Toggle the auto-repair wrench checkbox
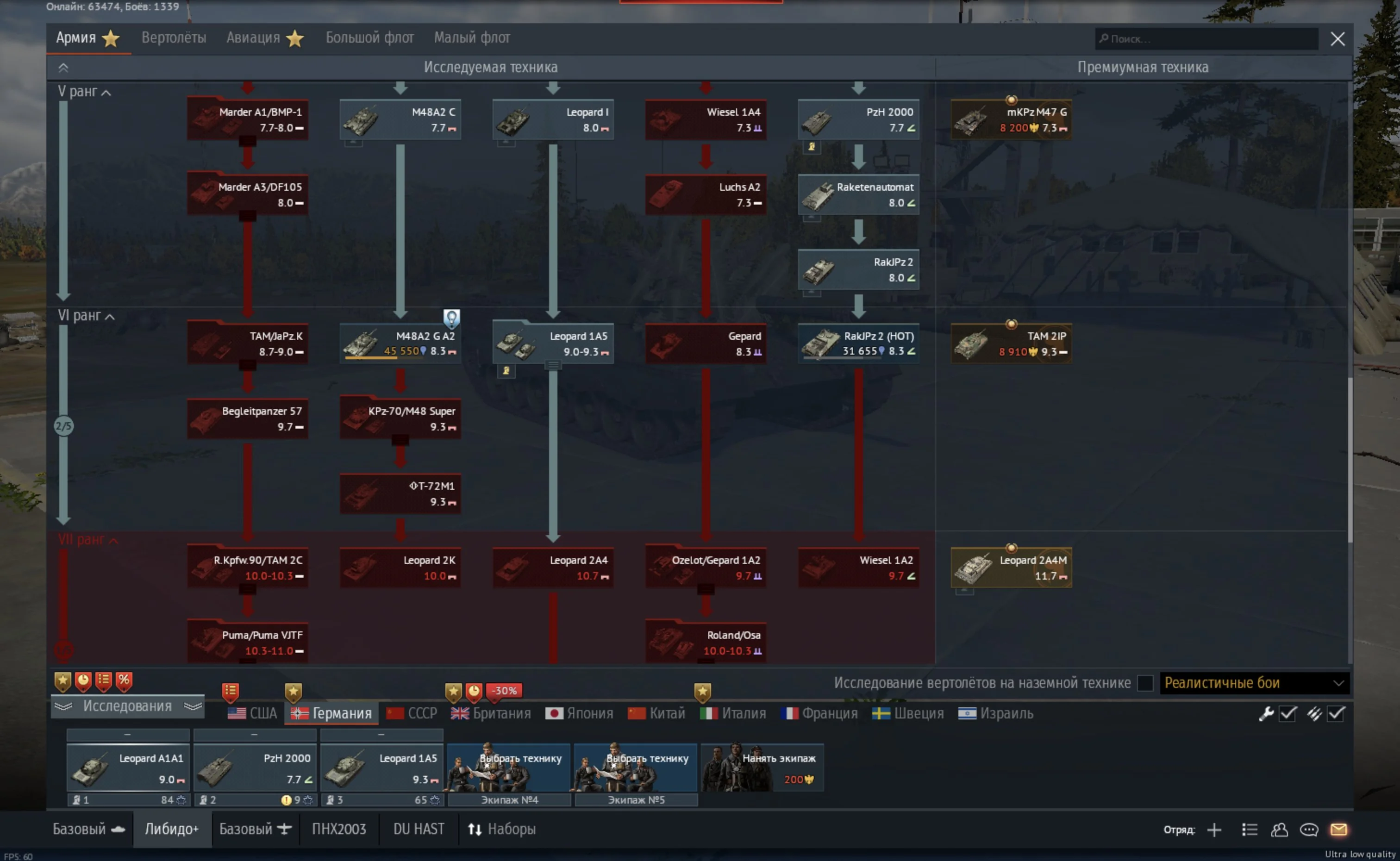Screen dimensions: 1400x861 click(1287, 713)
